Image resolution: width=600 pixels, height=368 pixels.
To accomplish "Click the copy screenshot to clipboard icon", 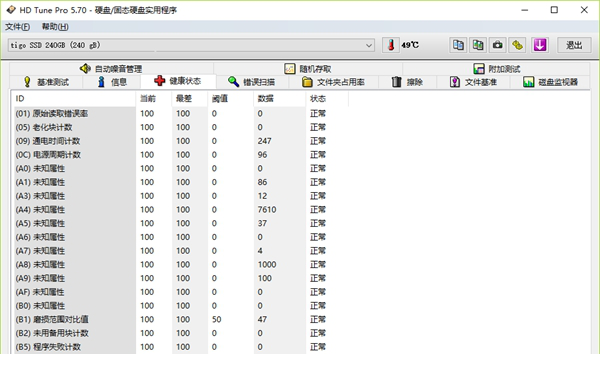I will 478,45.
